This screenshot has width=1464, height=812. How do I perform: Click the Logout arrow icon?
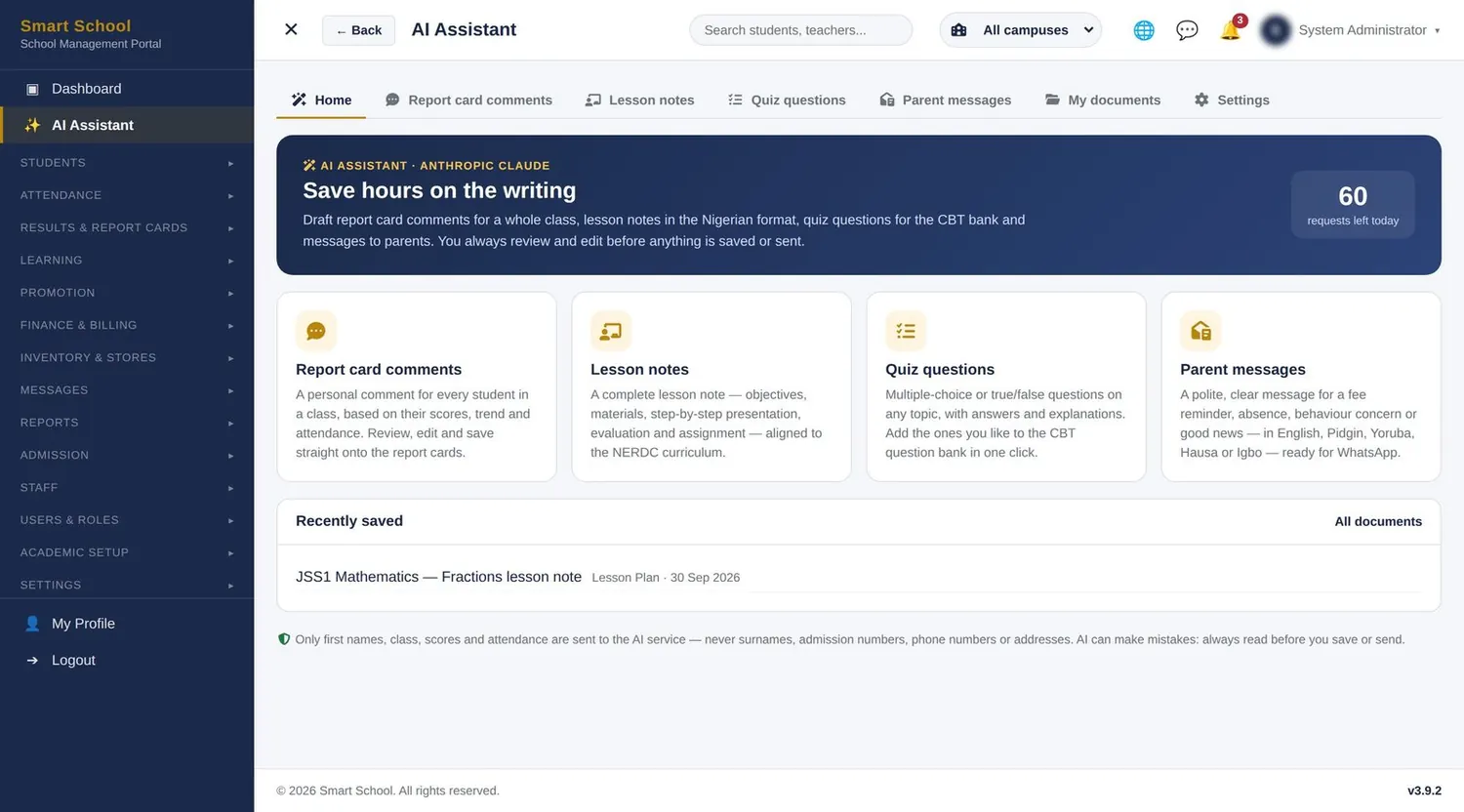click(32, 661)
